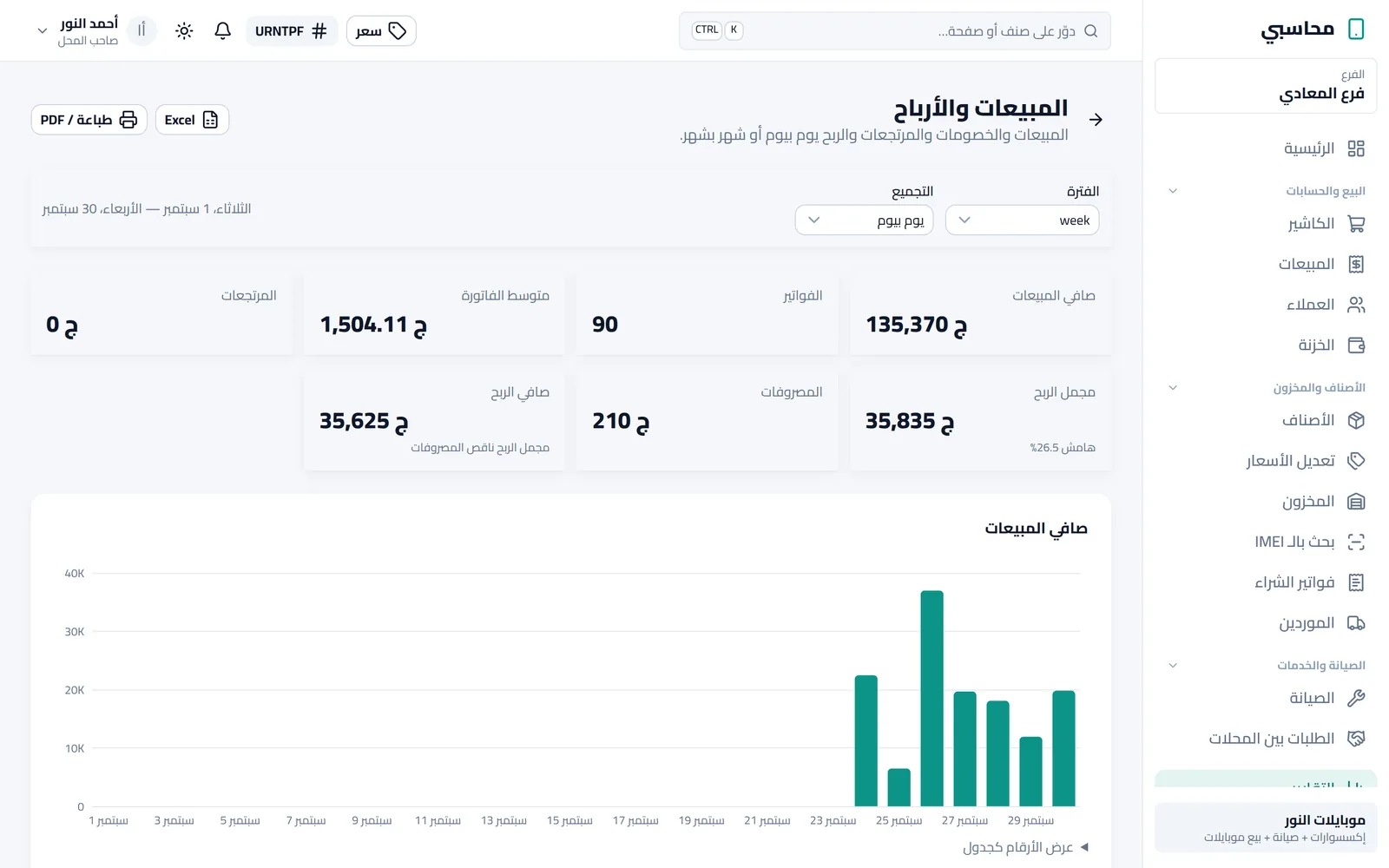Open الأصناف box icon
Viewport: 1389px width, 868px height.
[1356, 420]
